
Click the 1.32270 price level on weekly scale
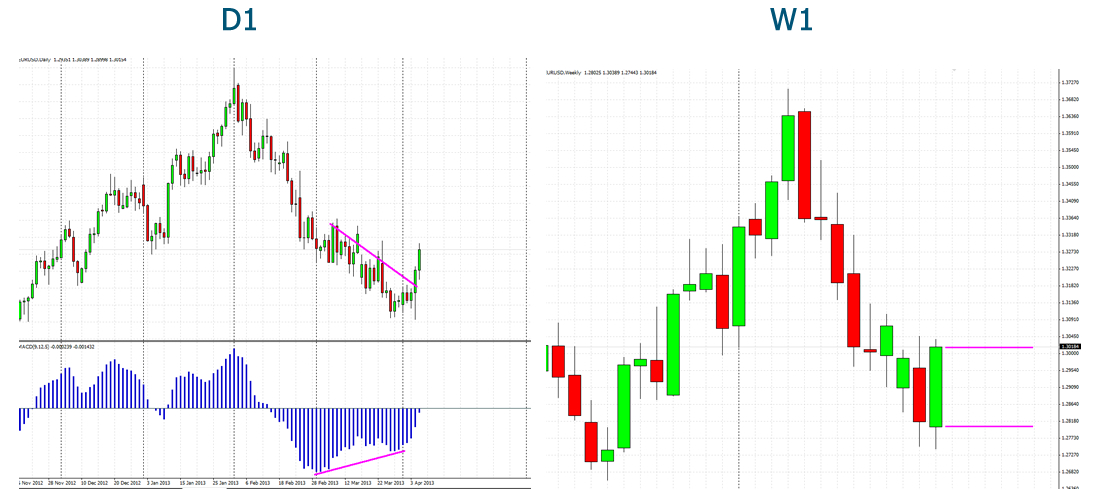1071,268
